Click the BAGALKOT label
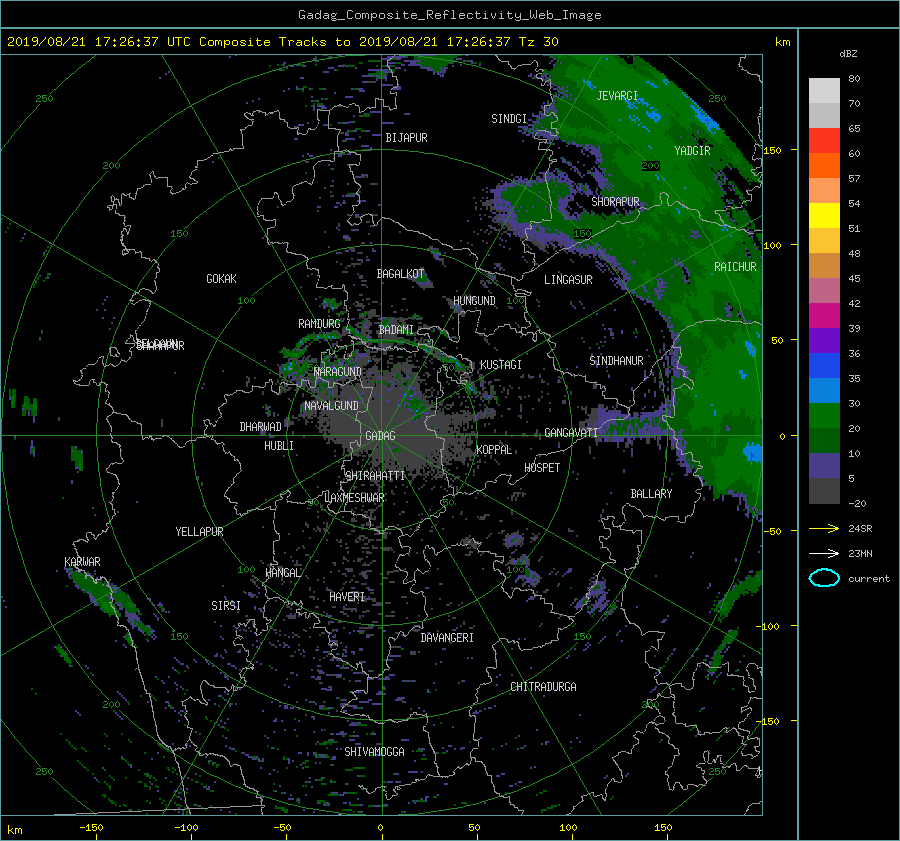900x841 pixels. point(400,274)
